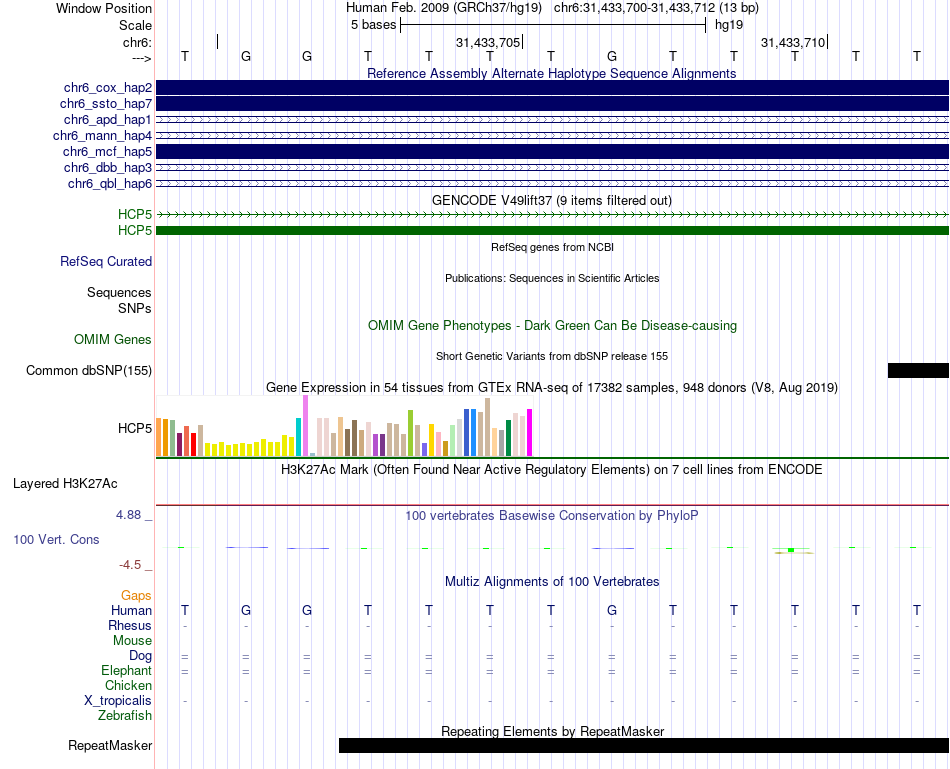Click the chr6_cox_hap2 track label
Screen dimensions: 950x769
107,88
